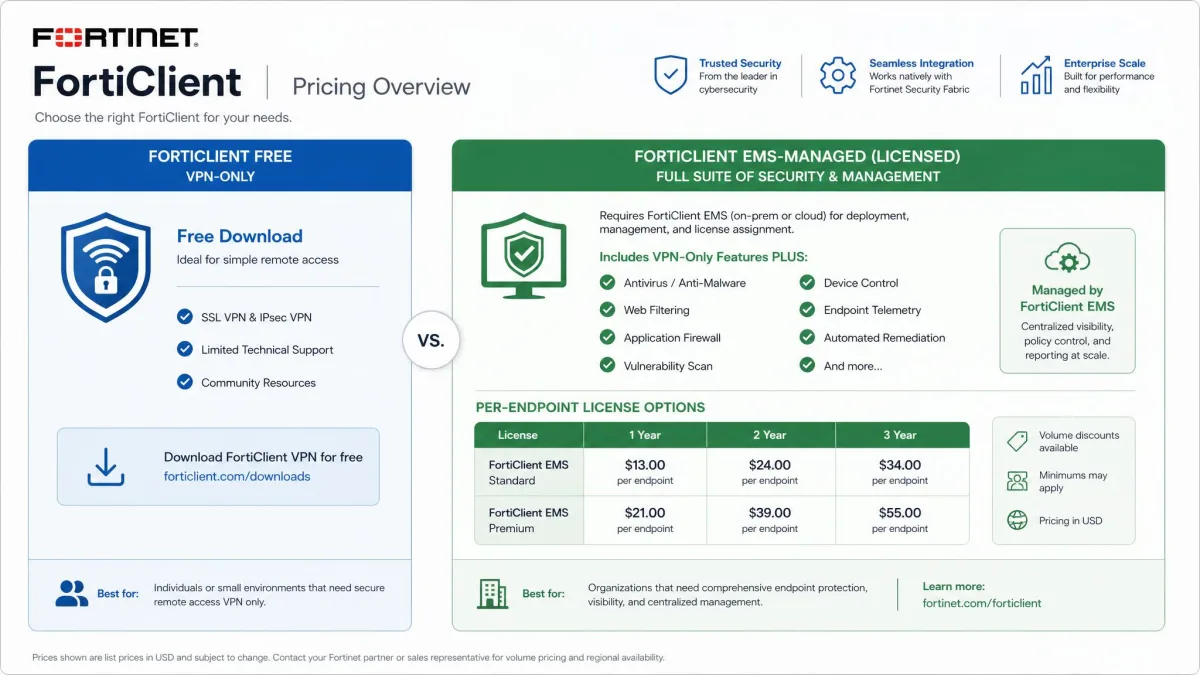Click the $24.00 per endpoint cell

tap(770, 472)
